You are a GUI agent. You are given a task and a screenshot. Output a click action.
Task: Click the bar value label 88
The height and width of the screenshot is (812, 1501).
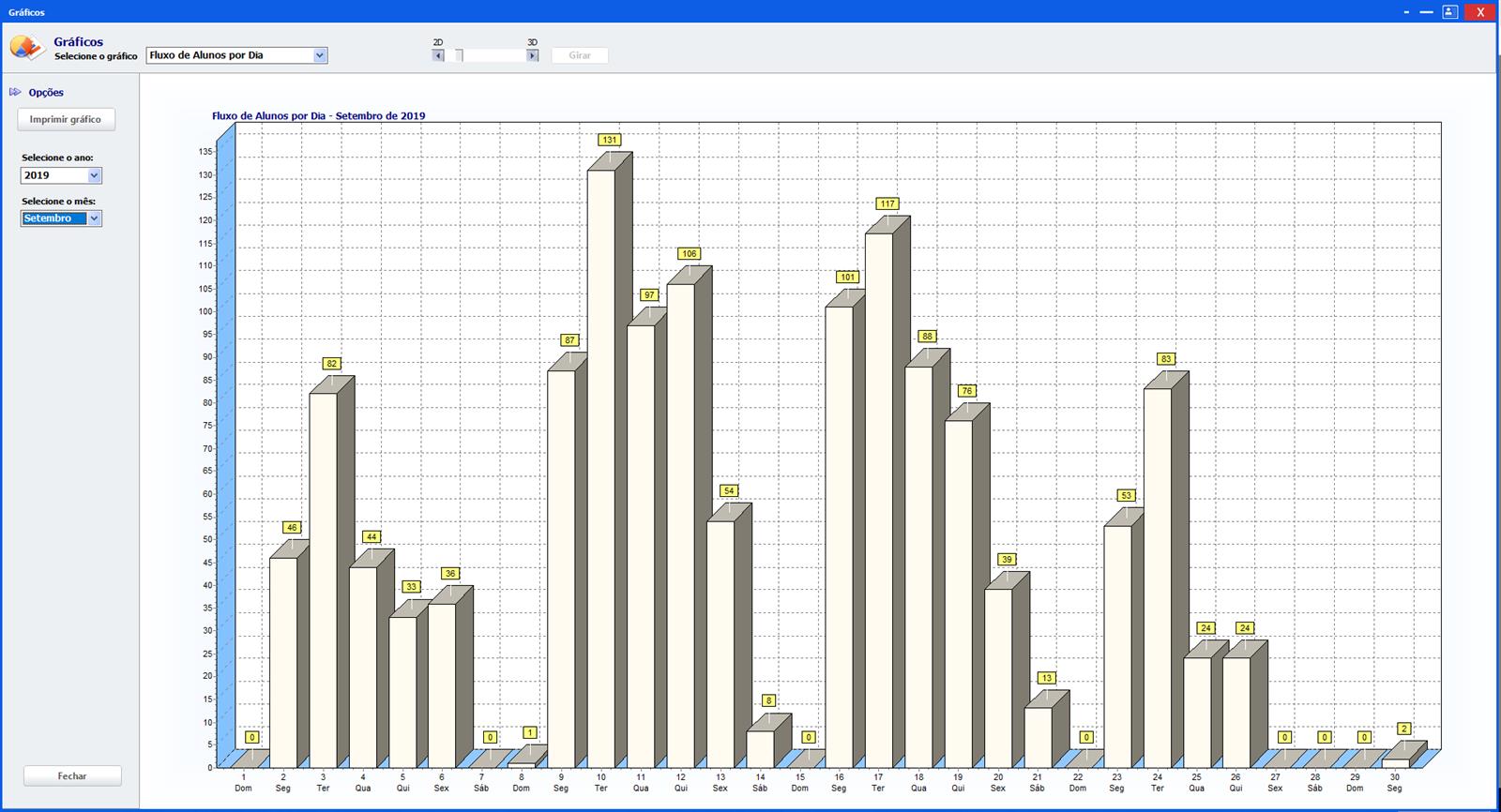(x=928, y=337)
